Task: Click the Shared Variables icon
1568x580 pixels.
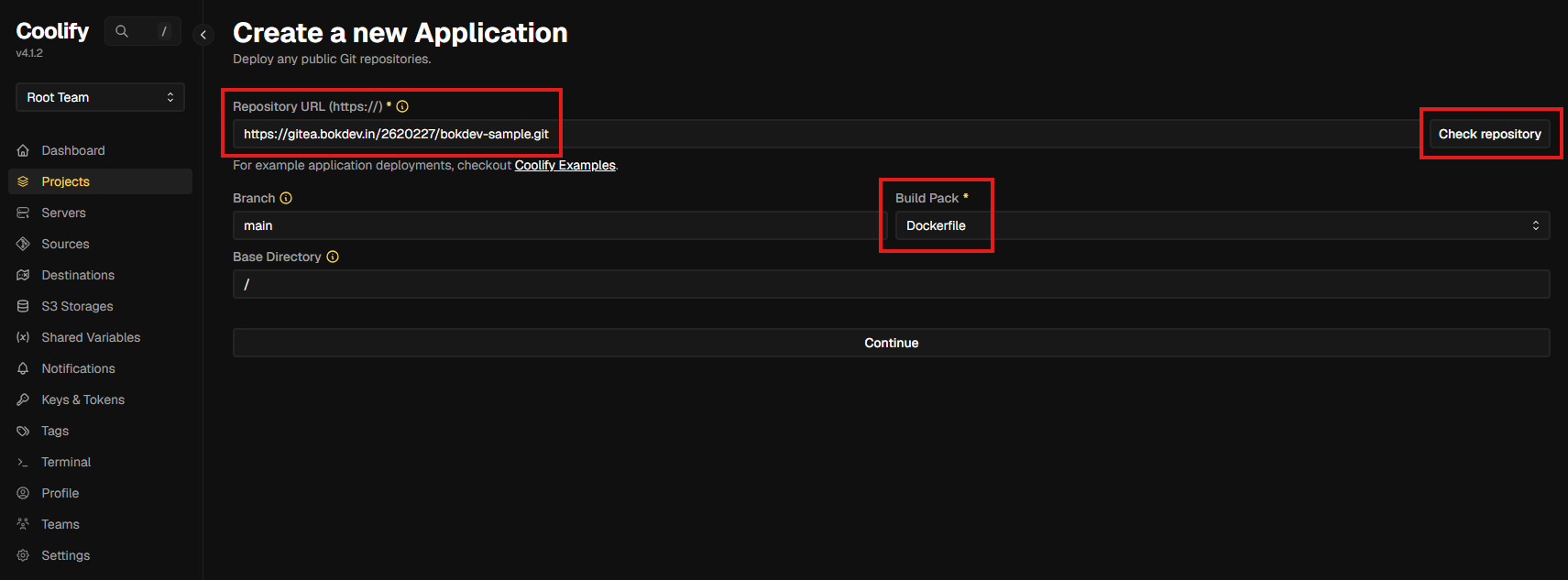Action: [23, 337]
